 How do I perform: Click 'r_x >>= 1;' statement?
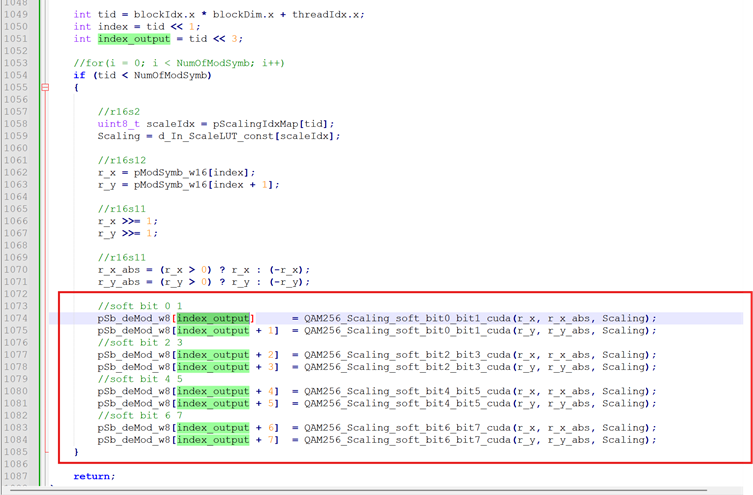tap(127, 221)
